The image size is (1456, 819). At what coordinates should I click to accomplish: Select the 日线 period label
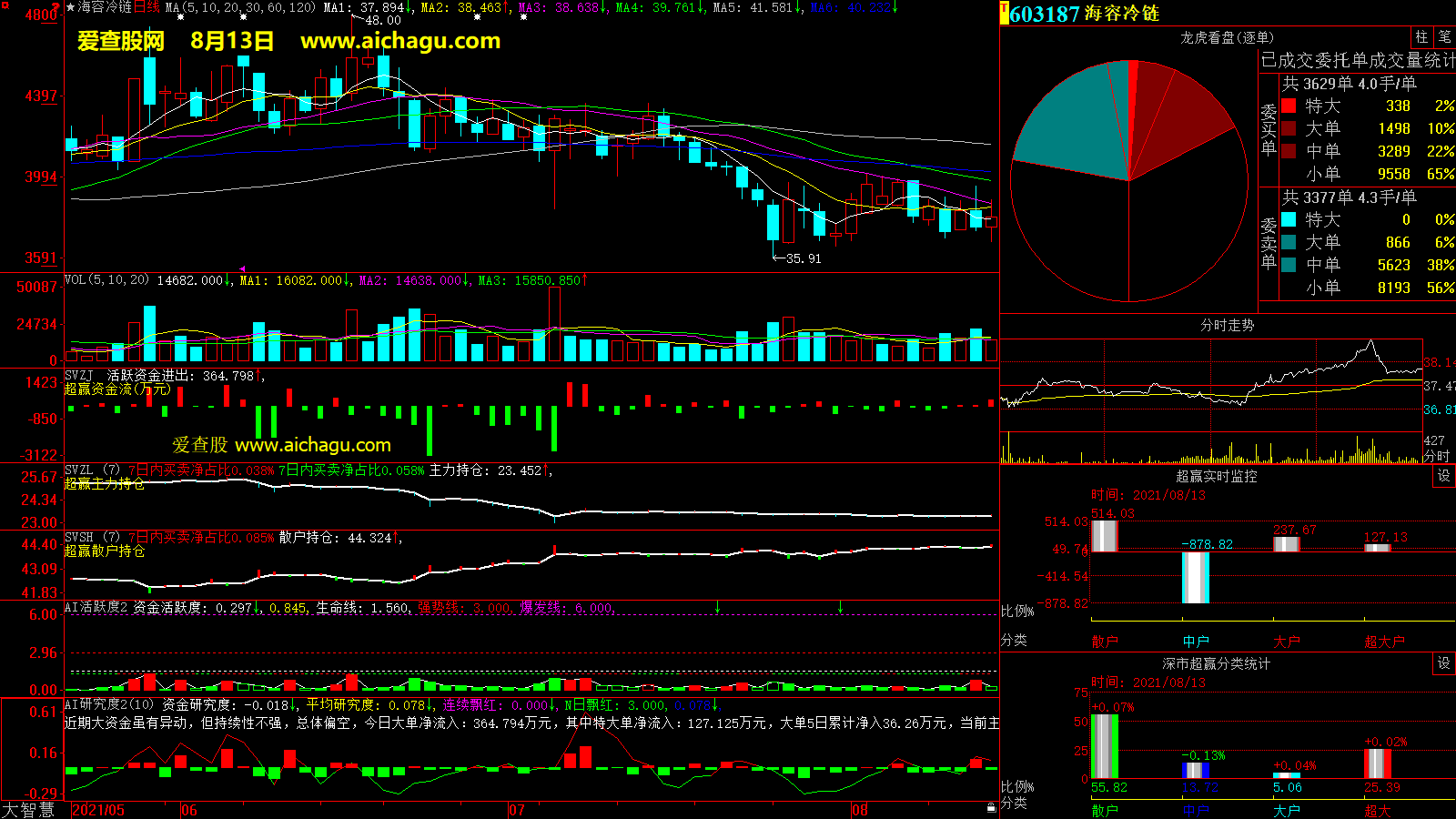pos(147,7)
